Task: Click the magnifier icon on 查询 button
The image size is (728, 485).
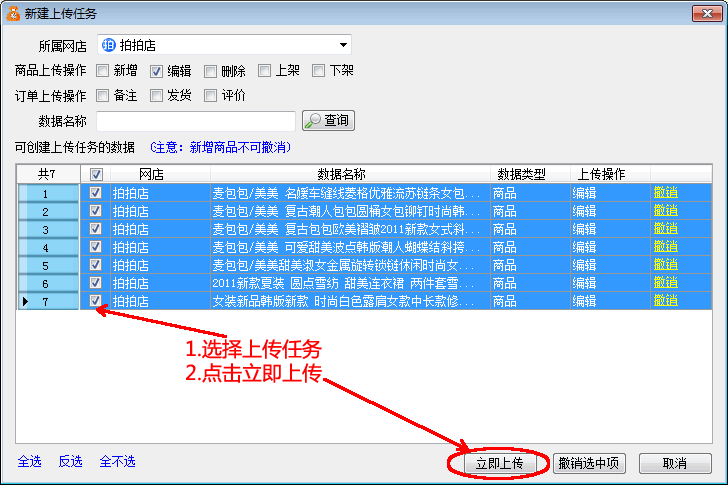Action: [312, 121]
